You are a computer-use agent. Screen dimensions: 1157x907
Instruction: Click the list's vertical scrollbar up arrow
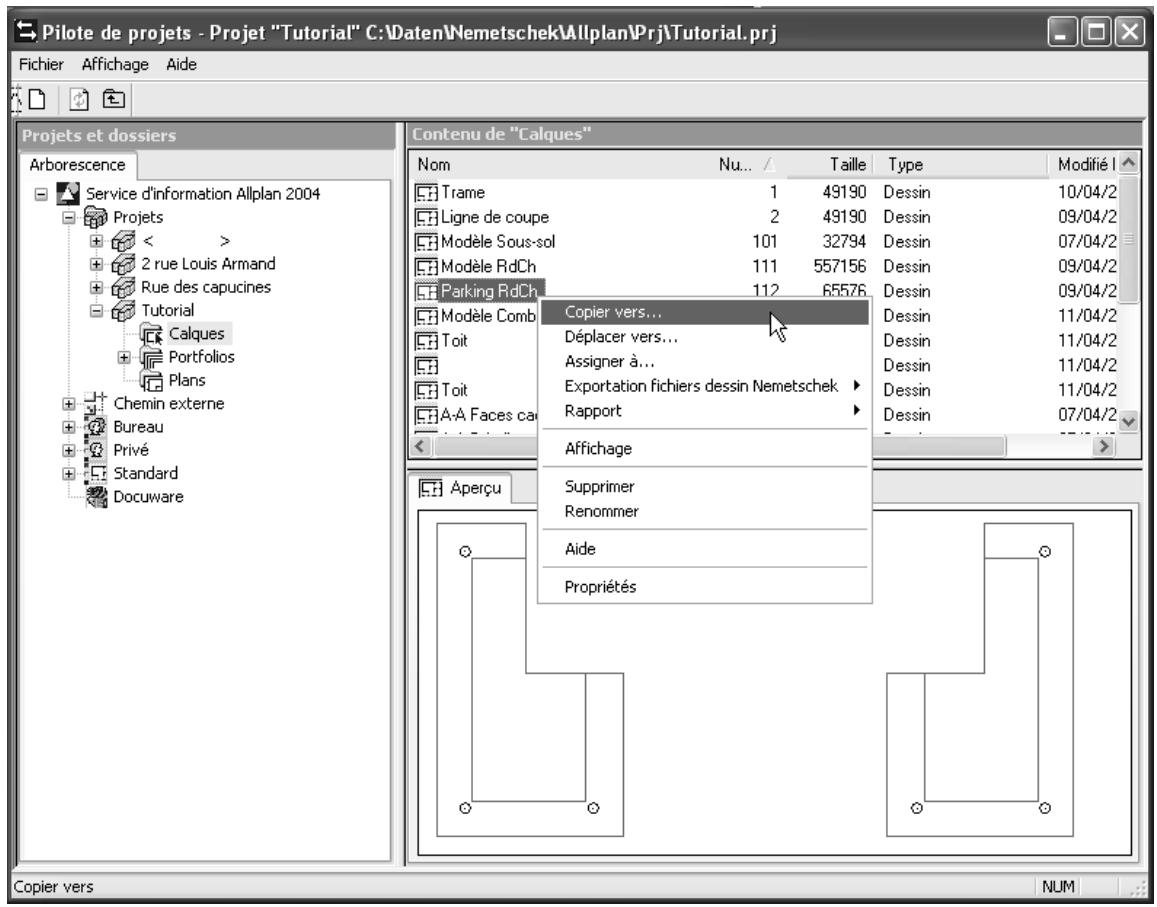(x=1128, y=163)
